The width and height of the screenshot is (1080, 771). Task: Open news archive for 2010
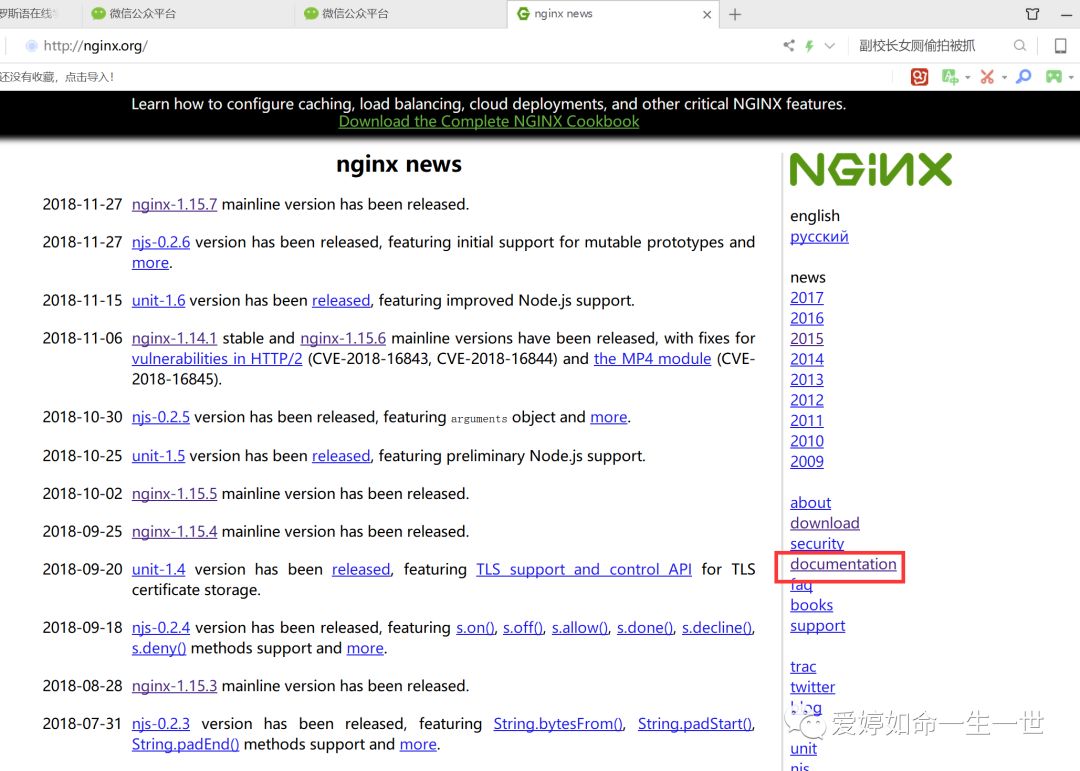pos(807,441)
